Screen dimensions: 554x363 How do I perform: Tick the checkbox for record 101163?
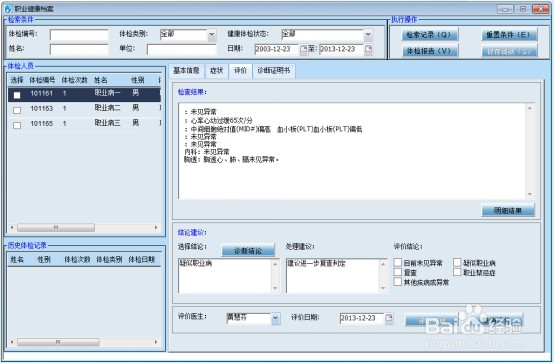click(x=17, y=110)
